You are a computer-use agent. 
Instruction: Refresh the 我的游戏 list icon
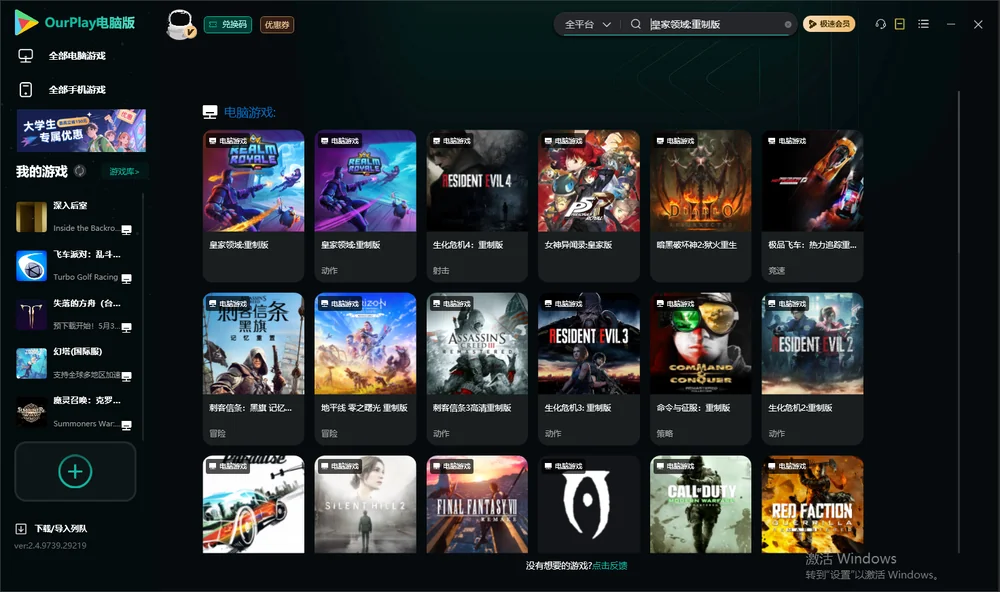pos(80,171)
